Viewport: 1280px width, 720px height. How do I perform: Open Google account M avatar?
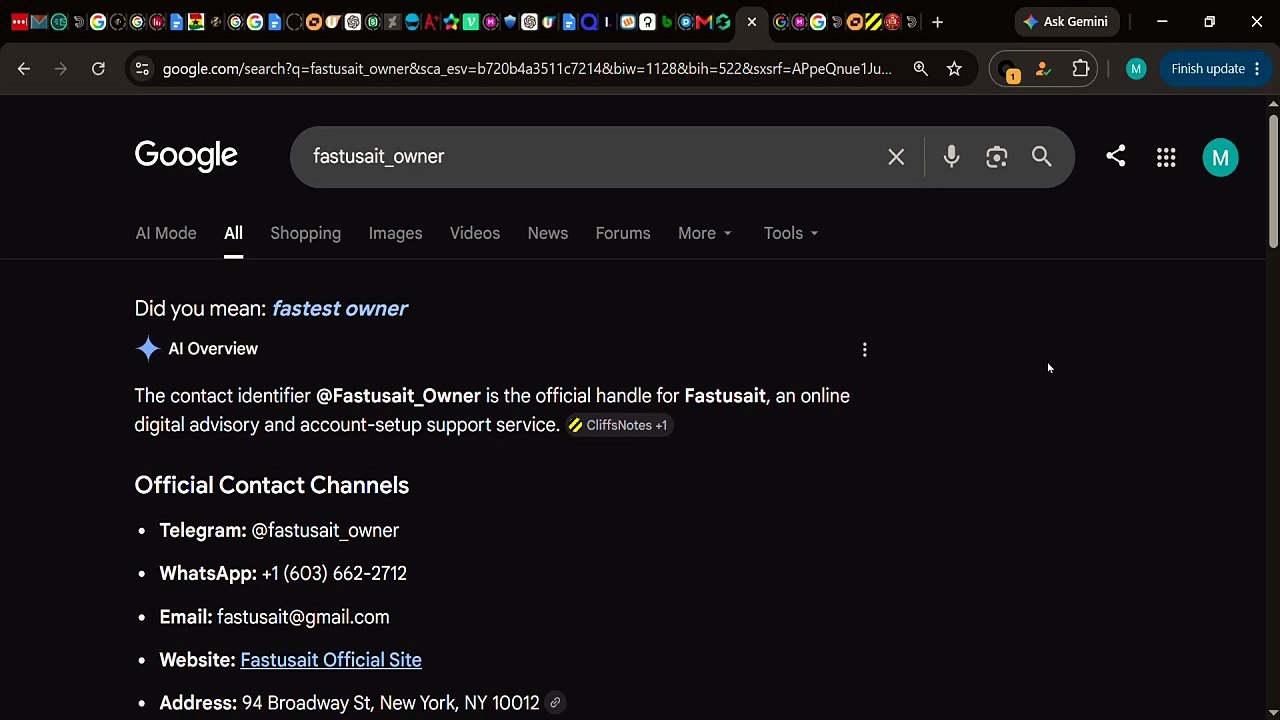tap(1220, 157)
